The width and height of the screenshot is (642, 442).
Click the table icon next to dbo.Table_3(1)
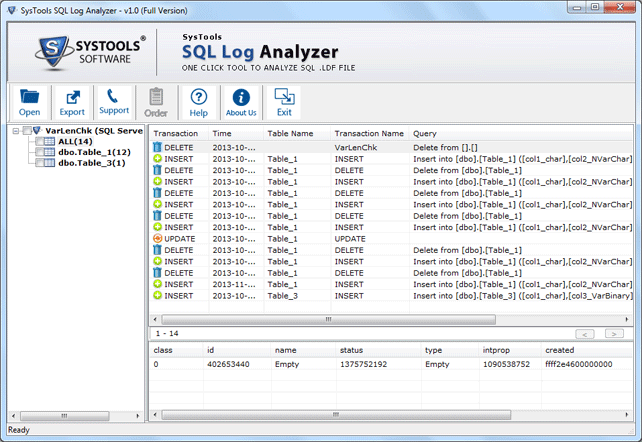(49, 163)
